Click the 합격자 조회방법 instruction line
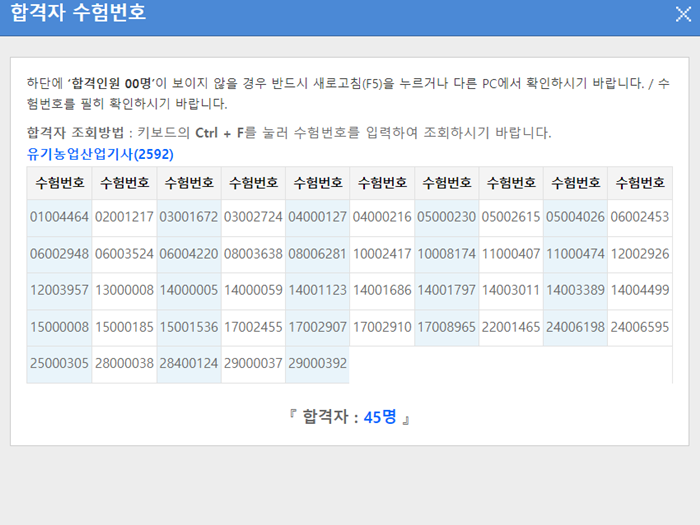Viewport: 700px width, 525px height. click(289, 133)
